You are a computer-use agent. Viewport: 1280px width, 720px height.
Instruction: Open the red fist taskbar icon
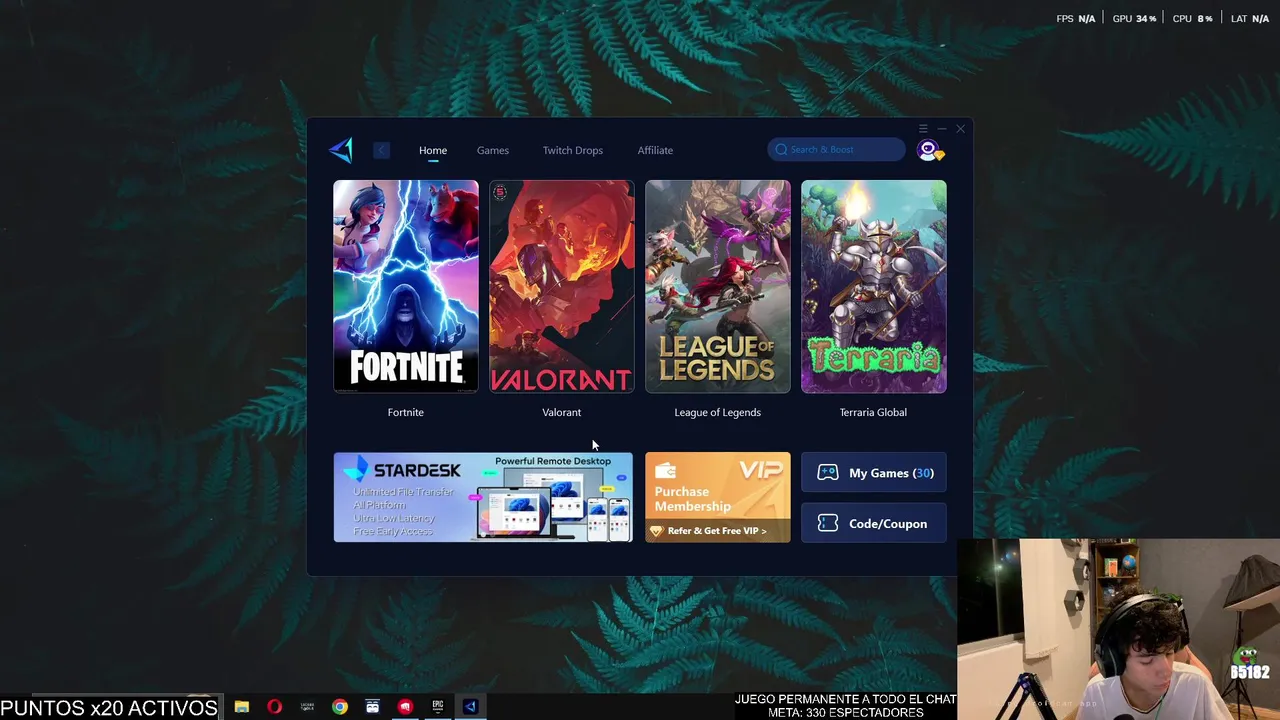(405, 706)
